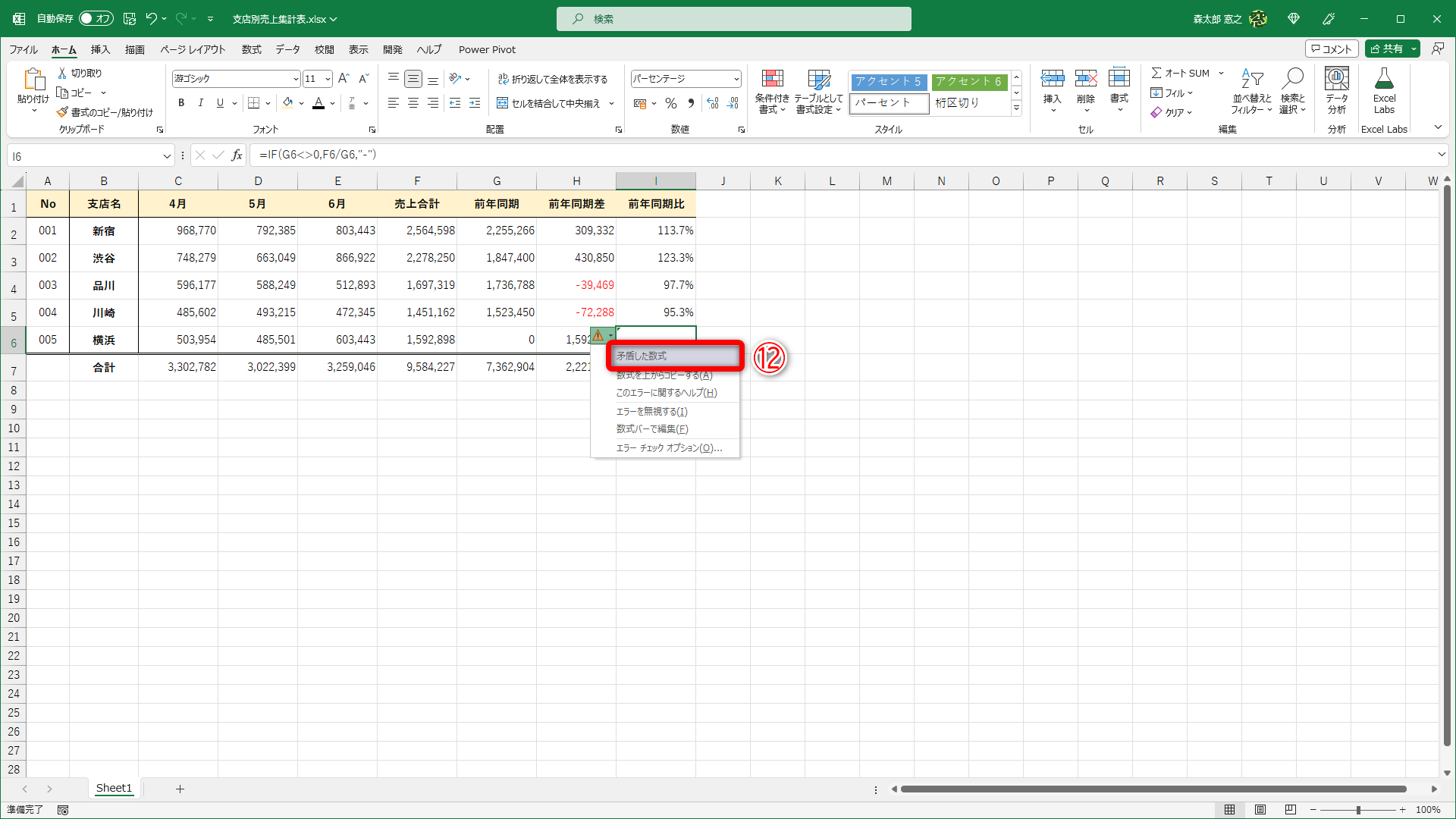Toggle the AutoSave switch
The image size is (1456, 819).
click(96, 18)
